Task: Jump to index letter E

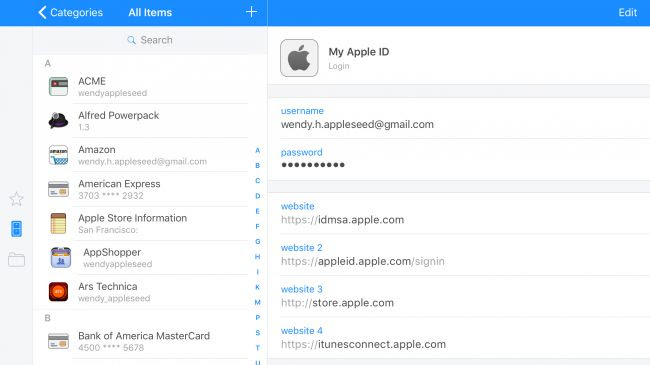Action: click(x=257, y=211)
